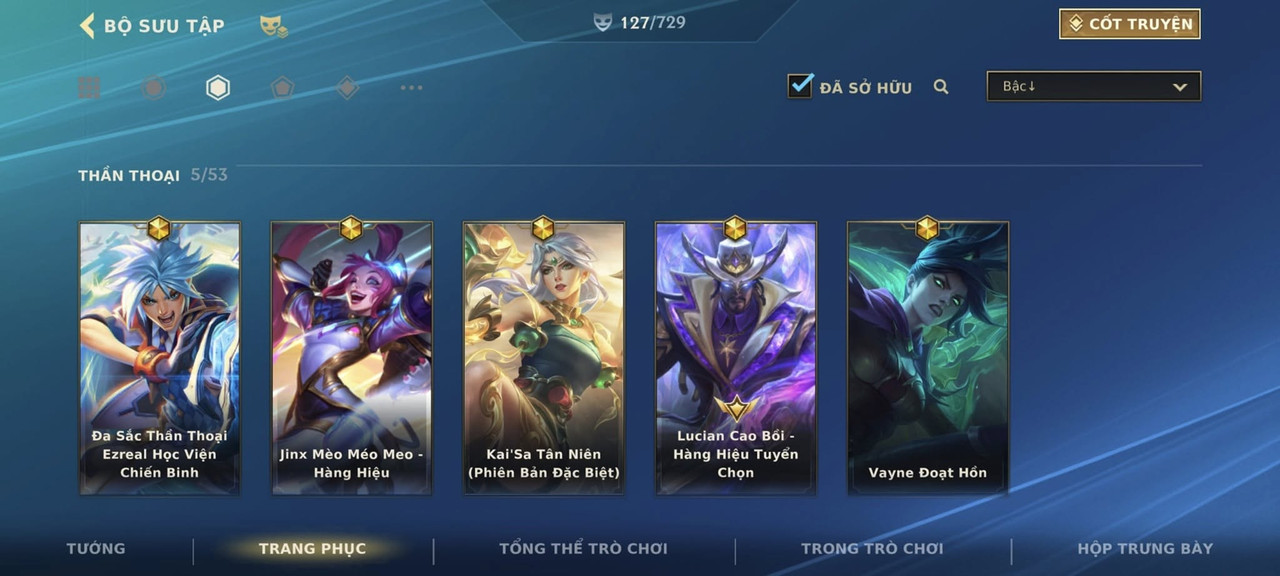The width and height of the screenshot is (1280, 576).
Task: Select the highlighted hexagon rarity filter
Action: click(x=218, y=88)
